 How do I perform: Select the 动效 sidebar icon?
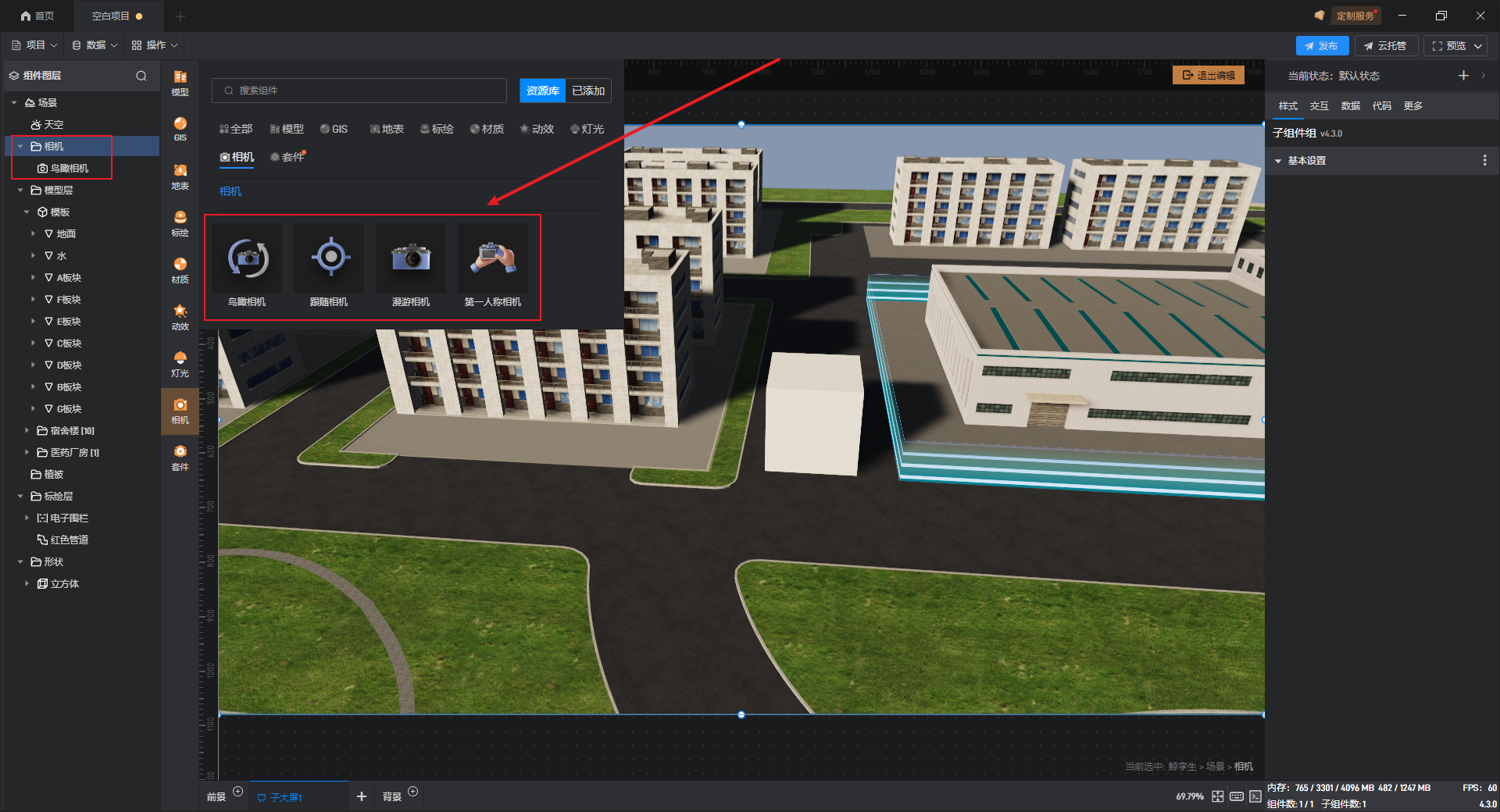pyautogui.click(x=180, y=317)
